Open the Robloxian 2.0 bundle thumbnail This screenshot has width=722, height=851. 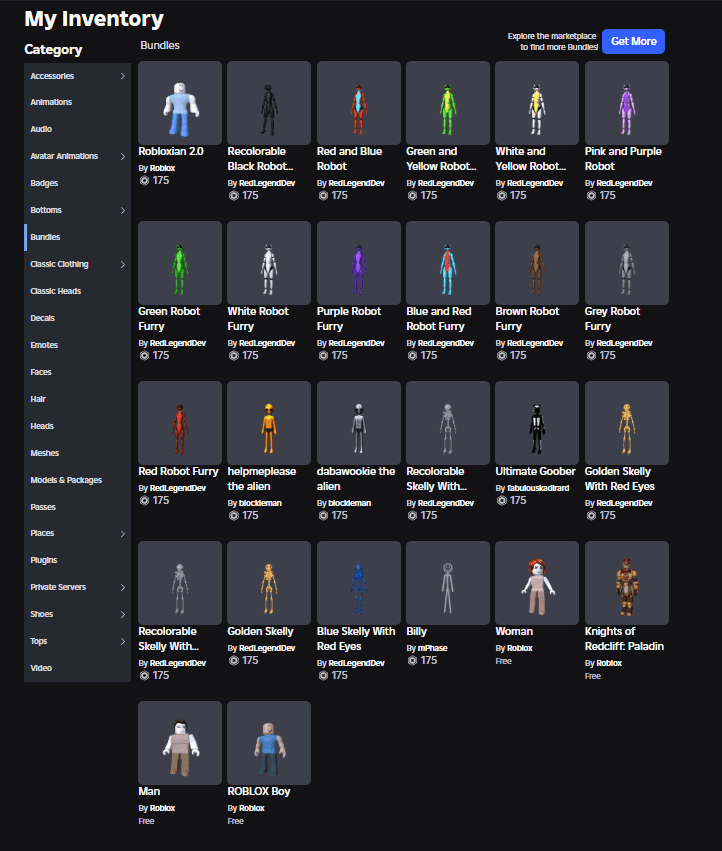180,103
